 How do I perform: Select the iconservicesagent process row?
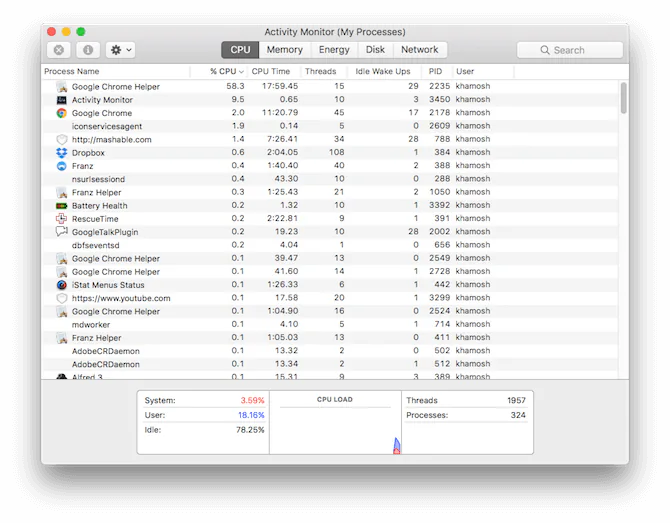coord(330,126)
